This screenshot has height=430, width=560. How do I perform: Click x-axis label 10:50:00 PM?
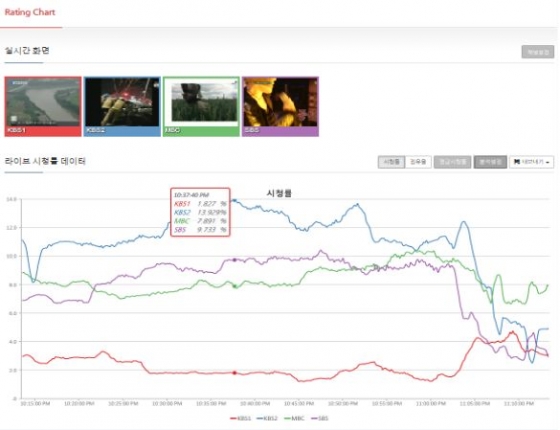coord(343,404)
